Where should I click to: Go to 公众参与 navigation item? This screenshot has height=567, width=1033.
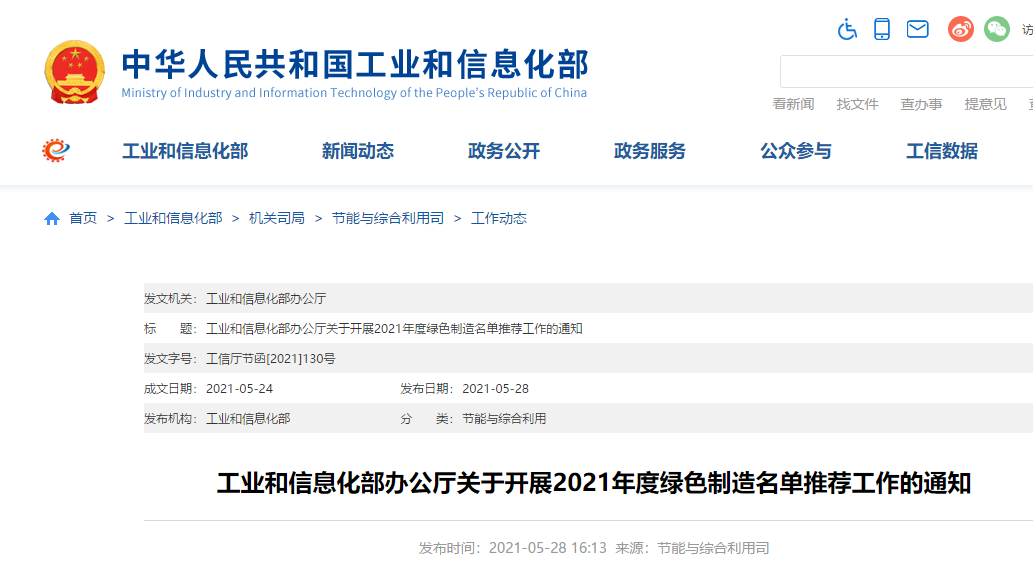[x=796, y=151]
